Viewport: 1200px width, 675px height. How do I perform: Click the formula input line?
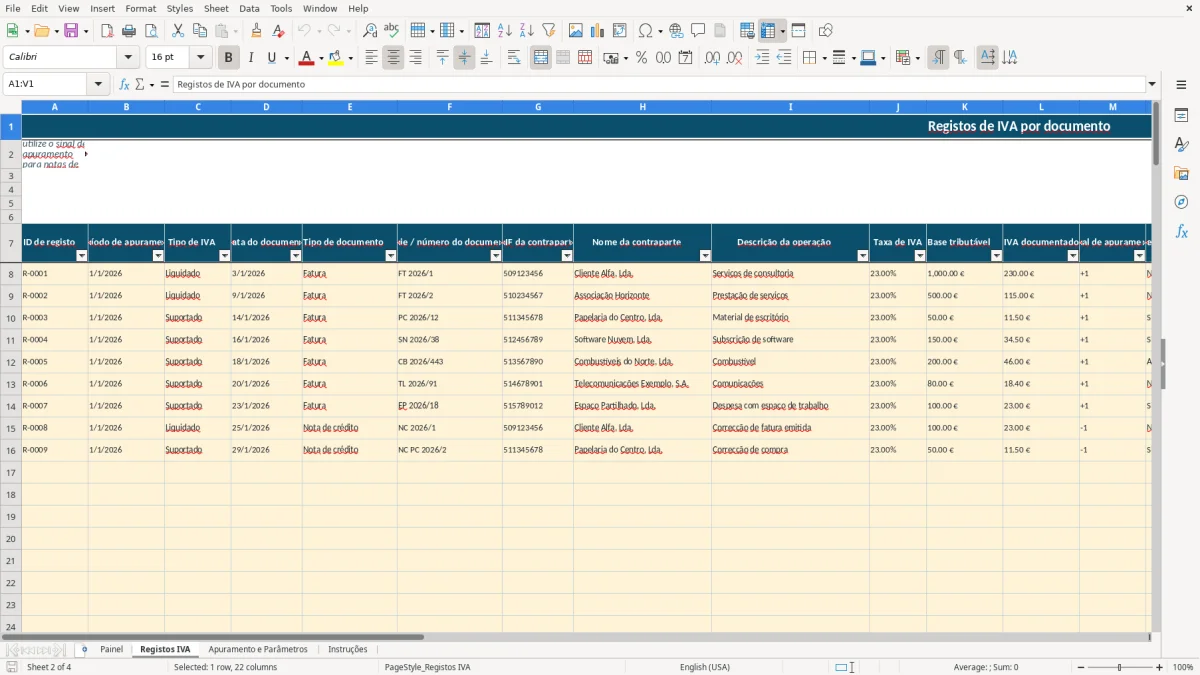pyautogui.click(x=658, y=84)
